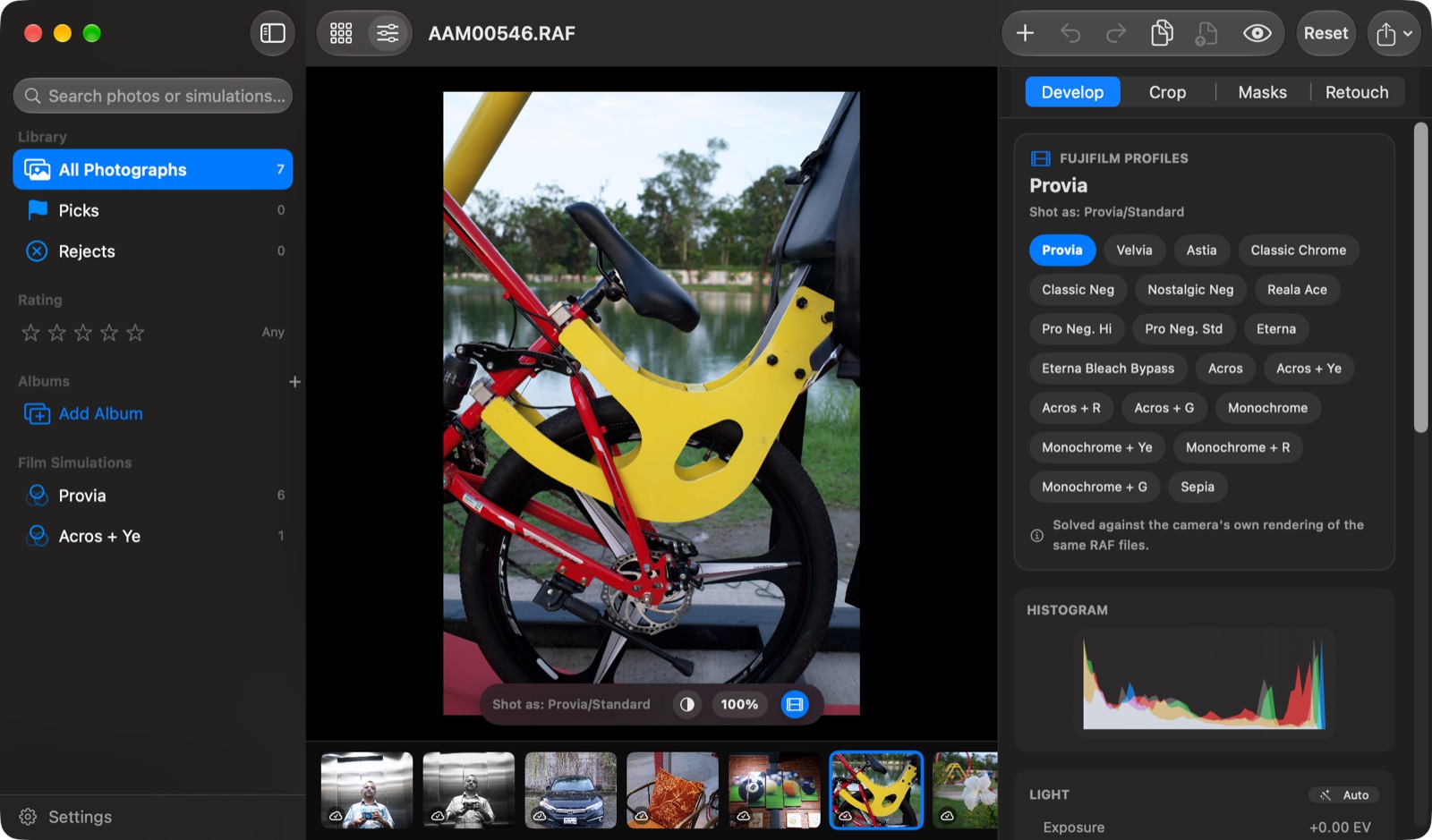Open Settings at the sidebar bottom
The width and height of the screenshot is (1432, 840).
click(x=65, y=817)
